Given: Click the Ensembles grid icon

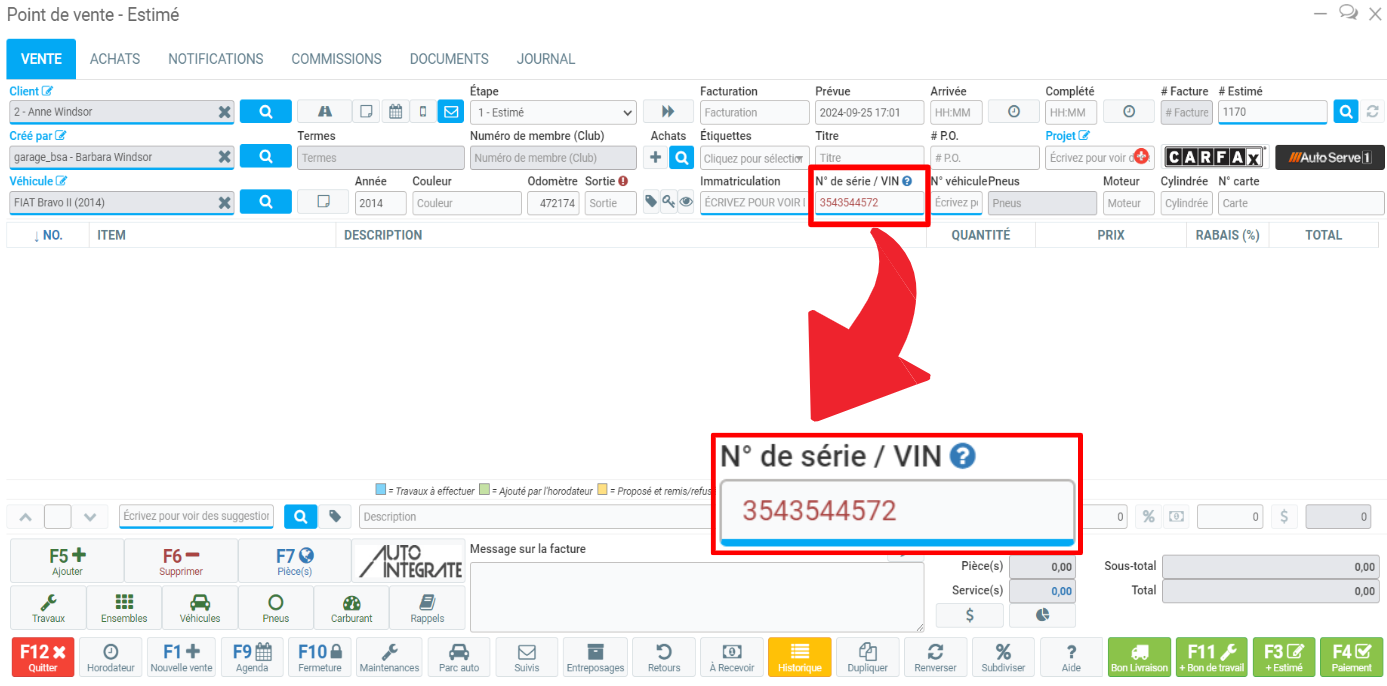Looking at the screenshot, I should tap(124, 607).
